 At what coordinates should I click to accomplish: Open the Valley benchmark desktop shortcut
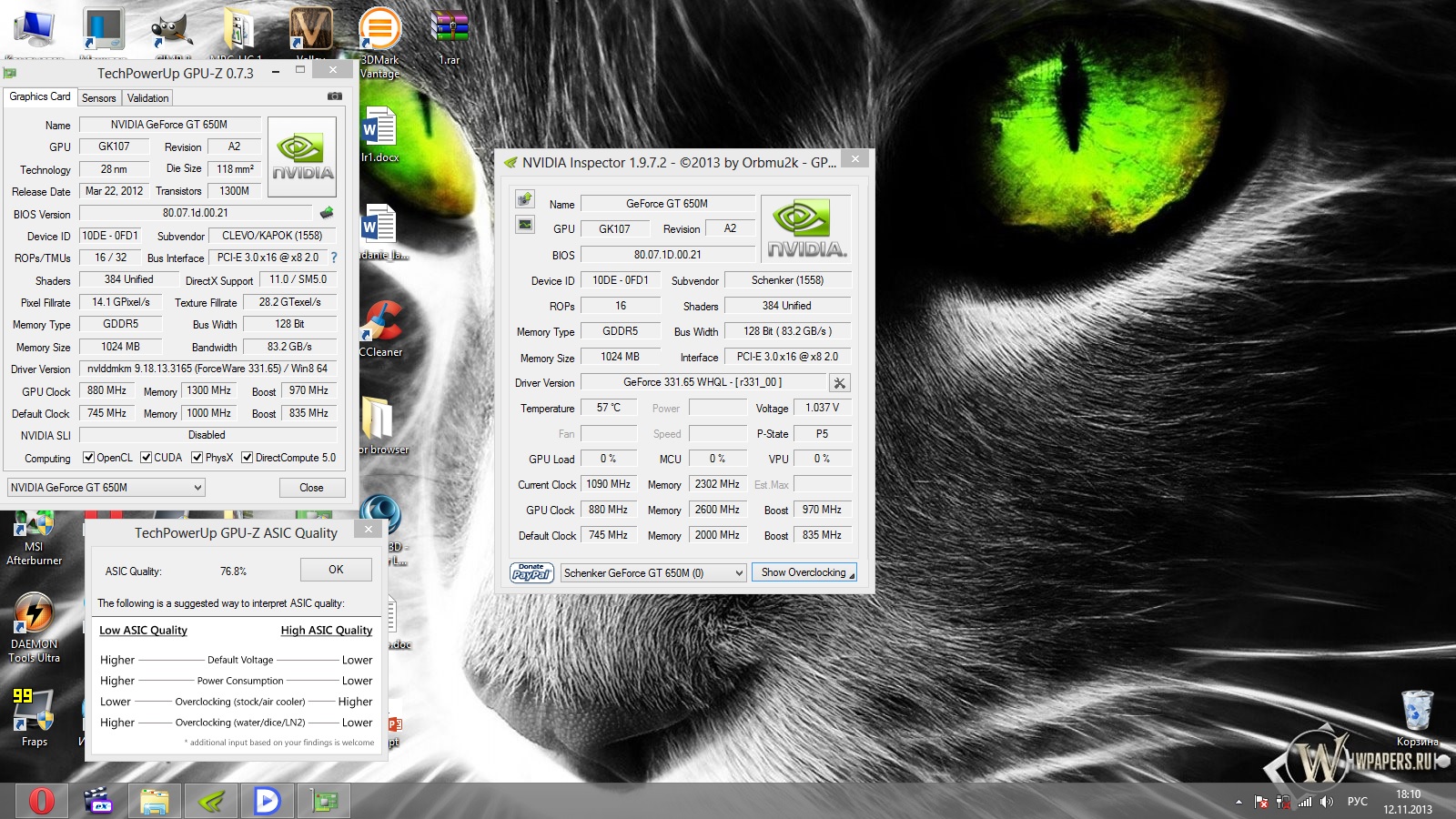[310, 32]
